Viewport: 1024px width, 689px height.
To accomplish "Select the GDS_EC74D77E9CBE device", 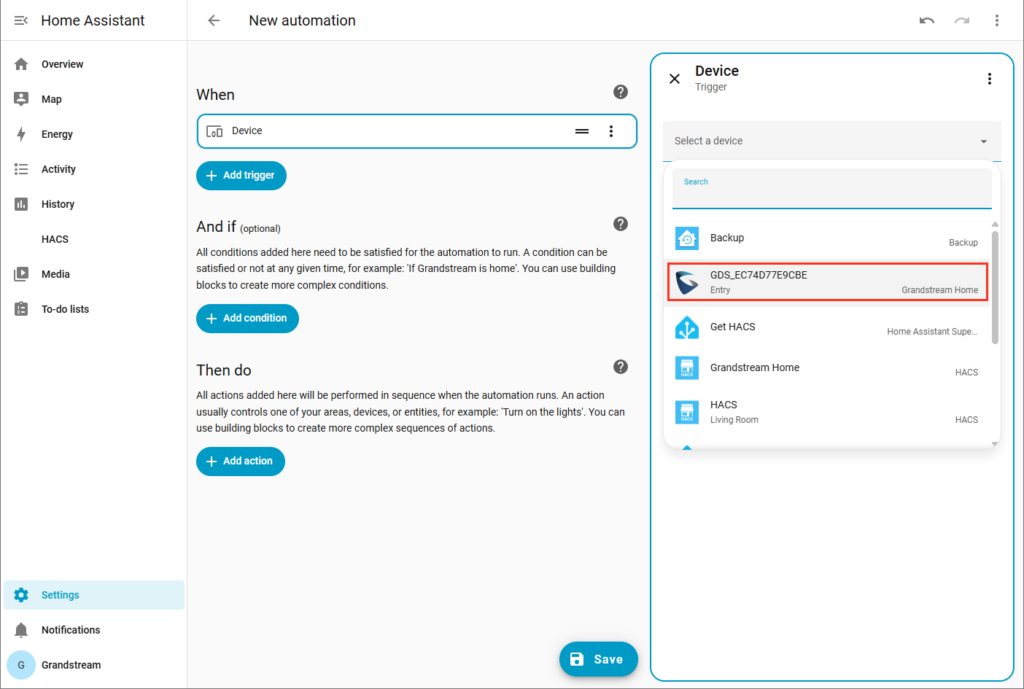I will coord(827,282).
